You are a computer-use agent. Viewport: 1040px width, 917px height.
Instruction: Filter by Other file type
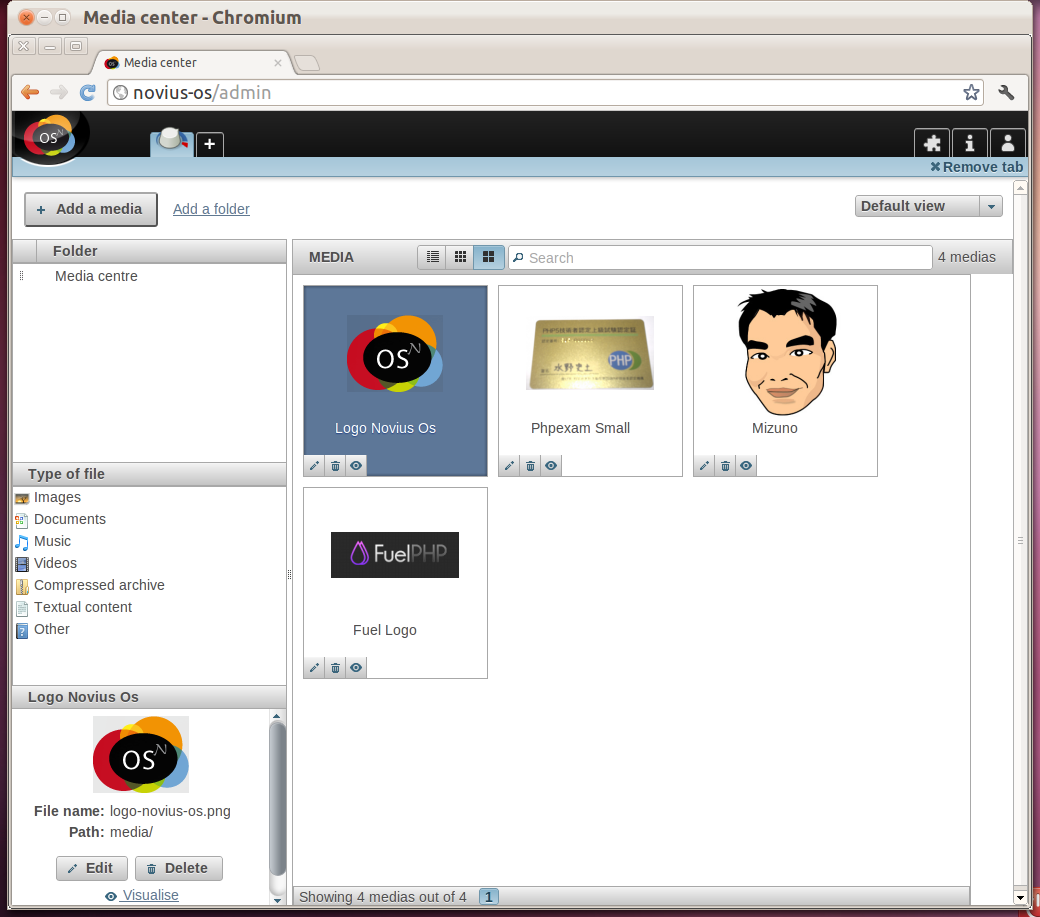pos(52,629)
